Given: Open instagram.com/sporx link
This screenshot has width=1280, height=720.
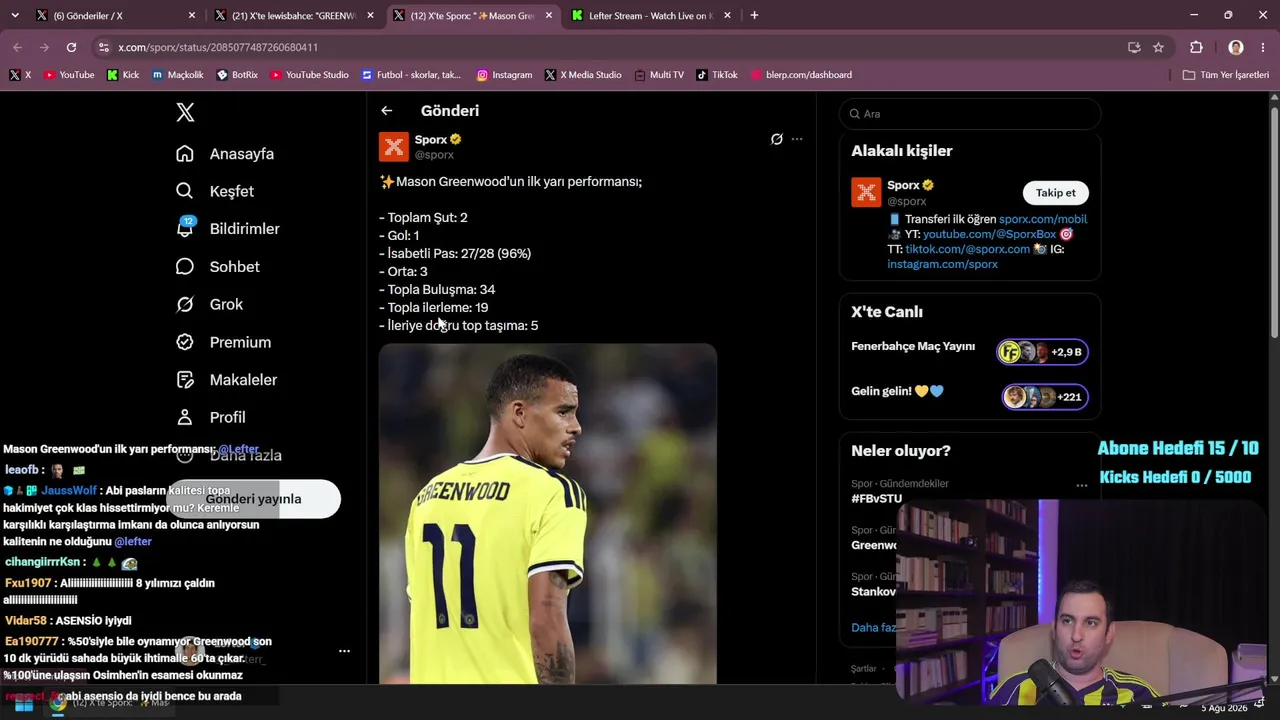Looking at the screenshot, I should point(942,264).
